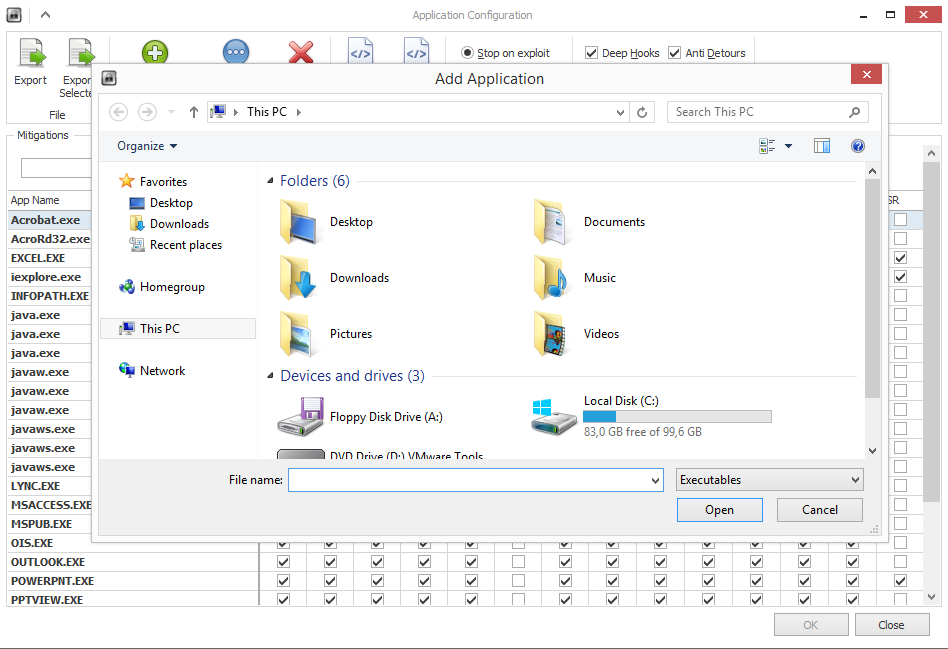
Task: Select Local Disk (C:) drive
Action: coord(651,416)
